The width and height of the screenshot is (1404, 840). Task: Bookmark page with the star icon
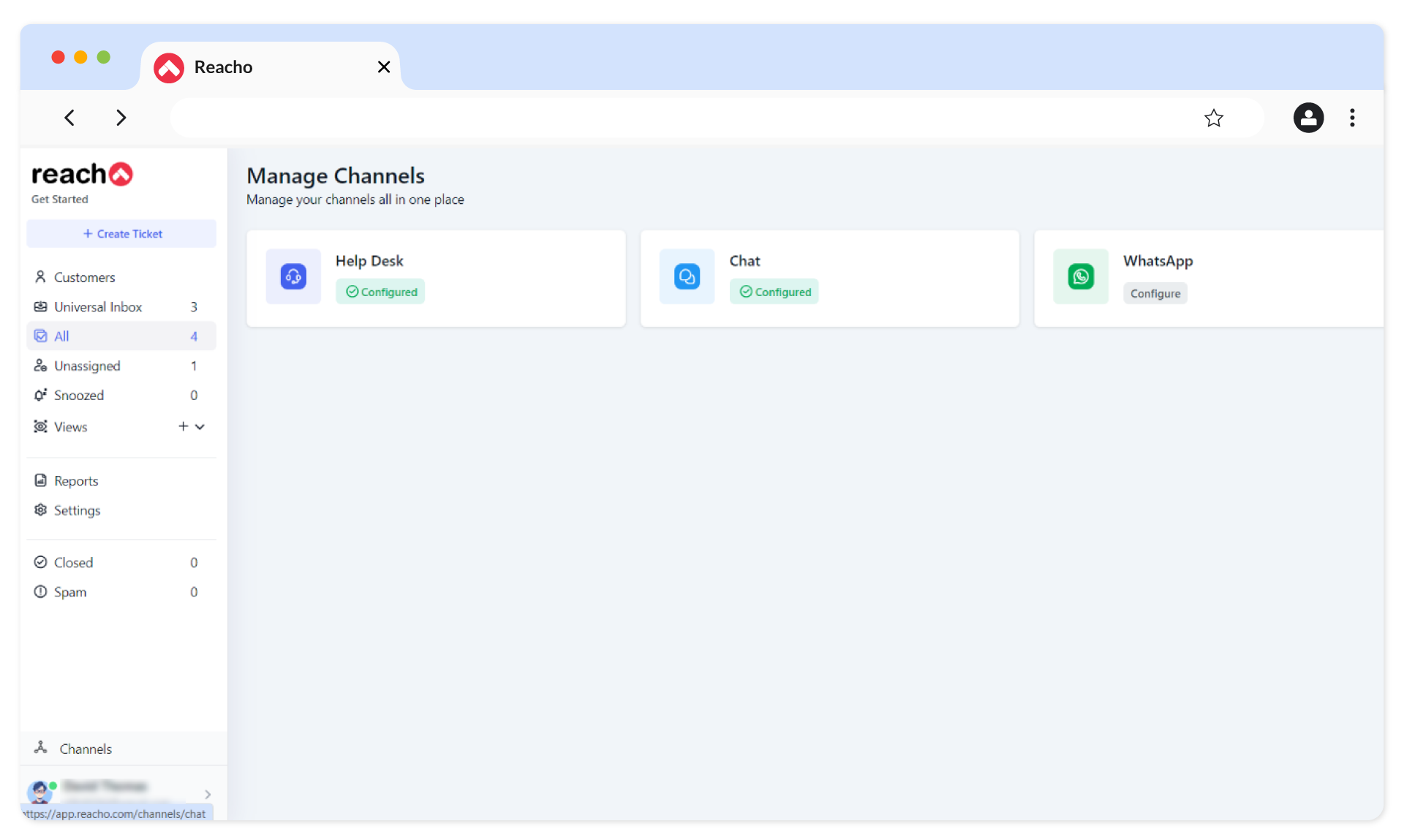(x=1213, y=118)
